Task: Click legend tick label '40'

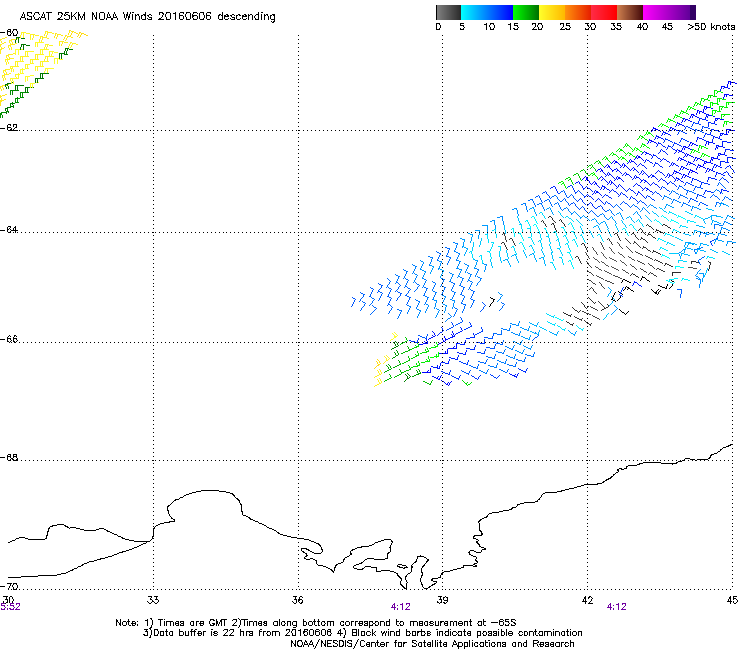Action: click(x=642, y=27)
